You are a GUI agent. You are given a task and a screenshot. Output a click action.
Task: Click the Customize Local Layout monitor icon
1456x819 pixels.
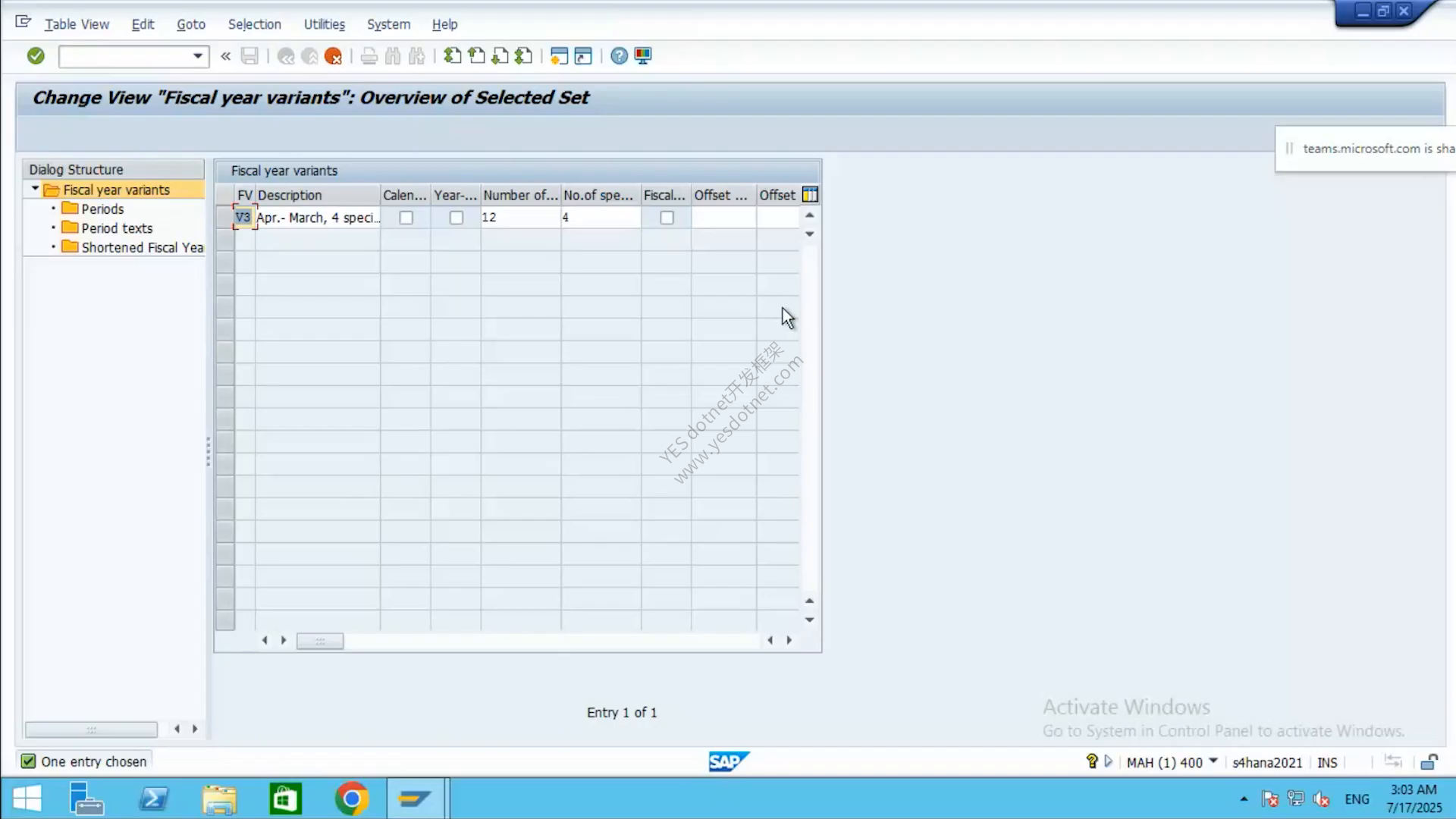643,56
